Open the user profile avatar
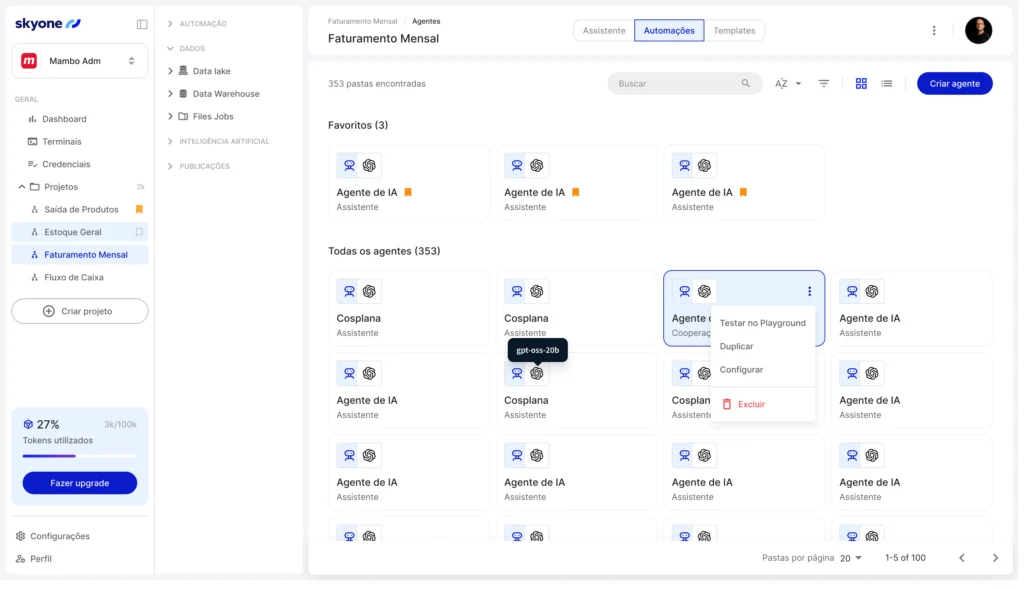This screenshot has height=589, width=1024. 978,31
